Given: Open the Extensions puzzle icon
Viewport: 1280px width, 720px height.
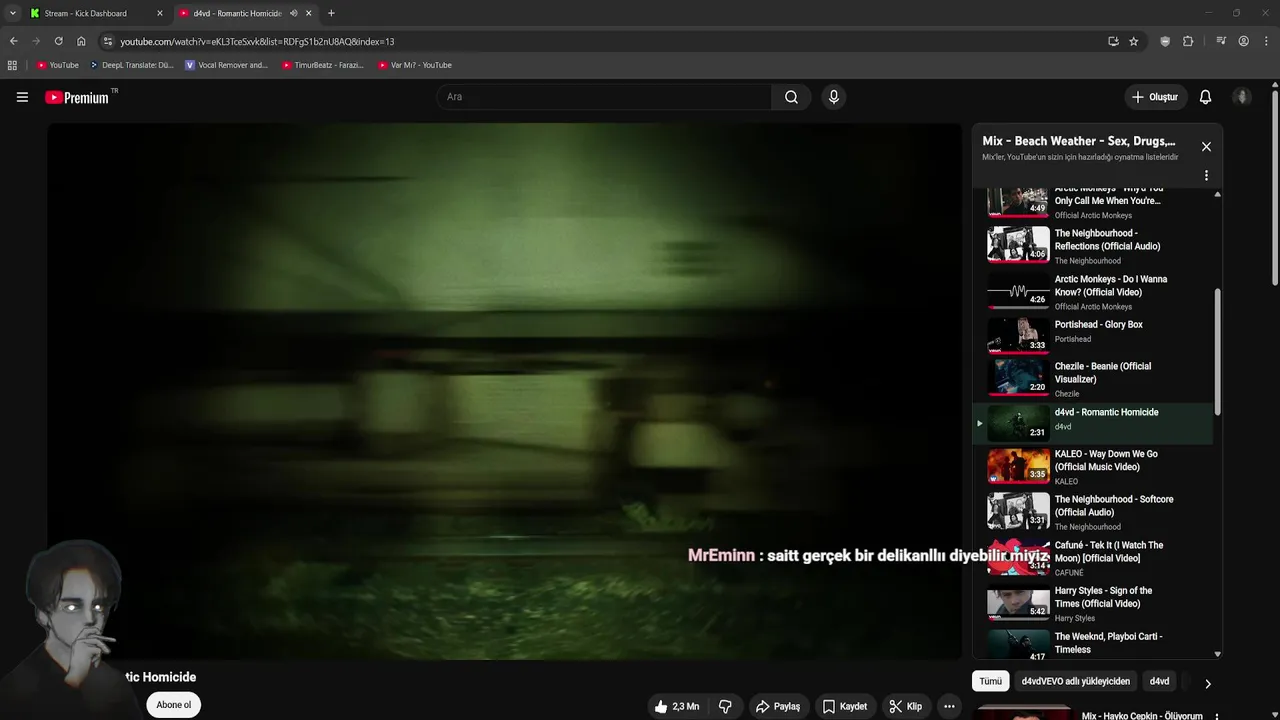Looking at the screenshot, I should click(1188, 41).
